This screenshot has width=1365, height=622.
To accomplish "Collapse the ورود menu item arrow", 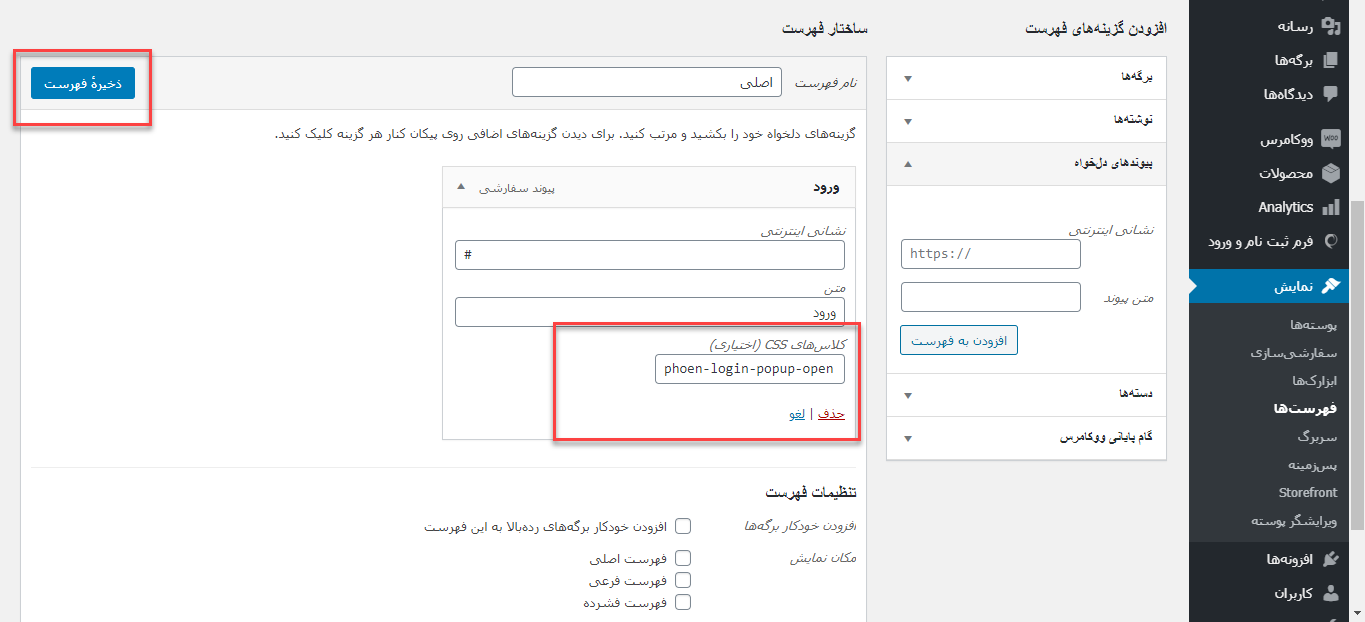I will [x=461, y=187].
